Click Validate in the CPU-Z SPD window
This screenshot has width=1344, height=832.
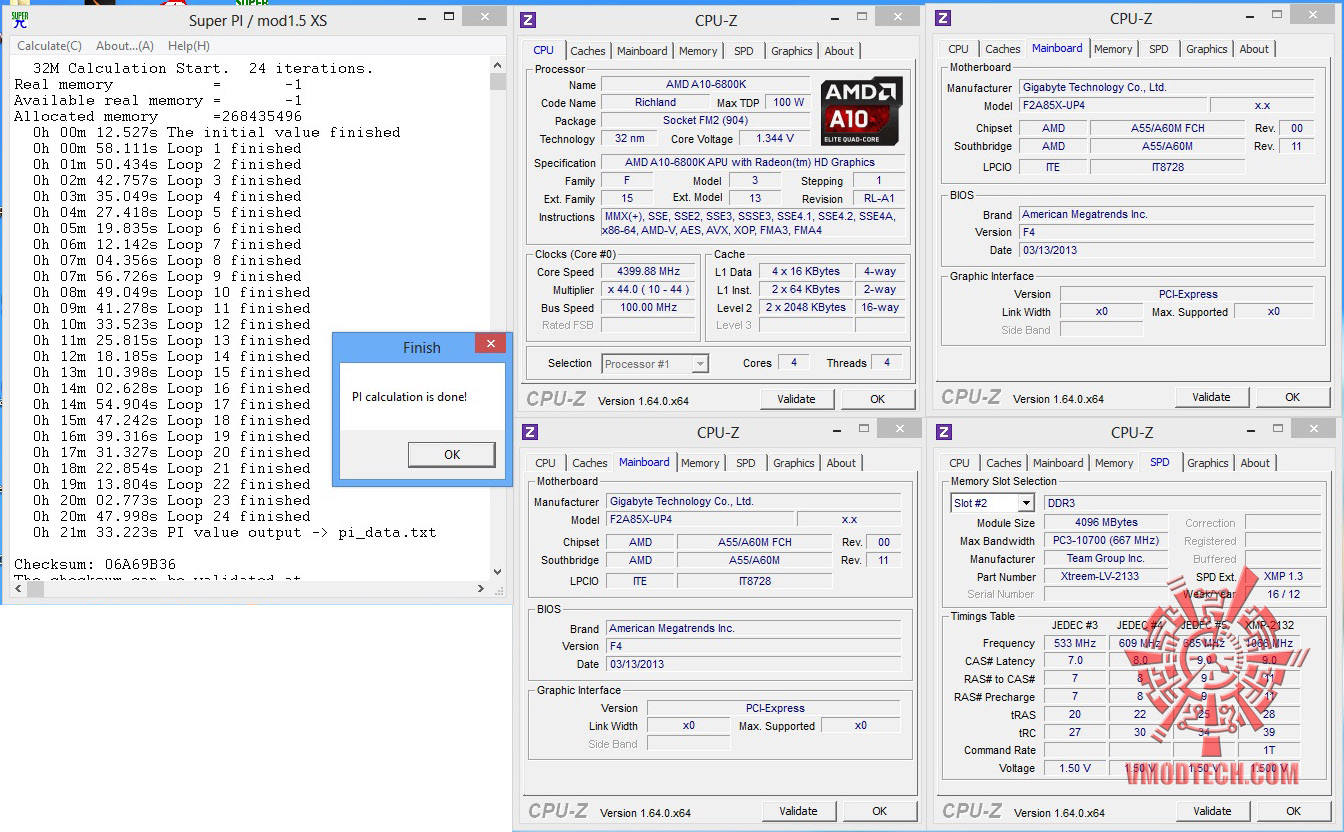pyautogui.click(x=1212, y=811)
